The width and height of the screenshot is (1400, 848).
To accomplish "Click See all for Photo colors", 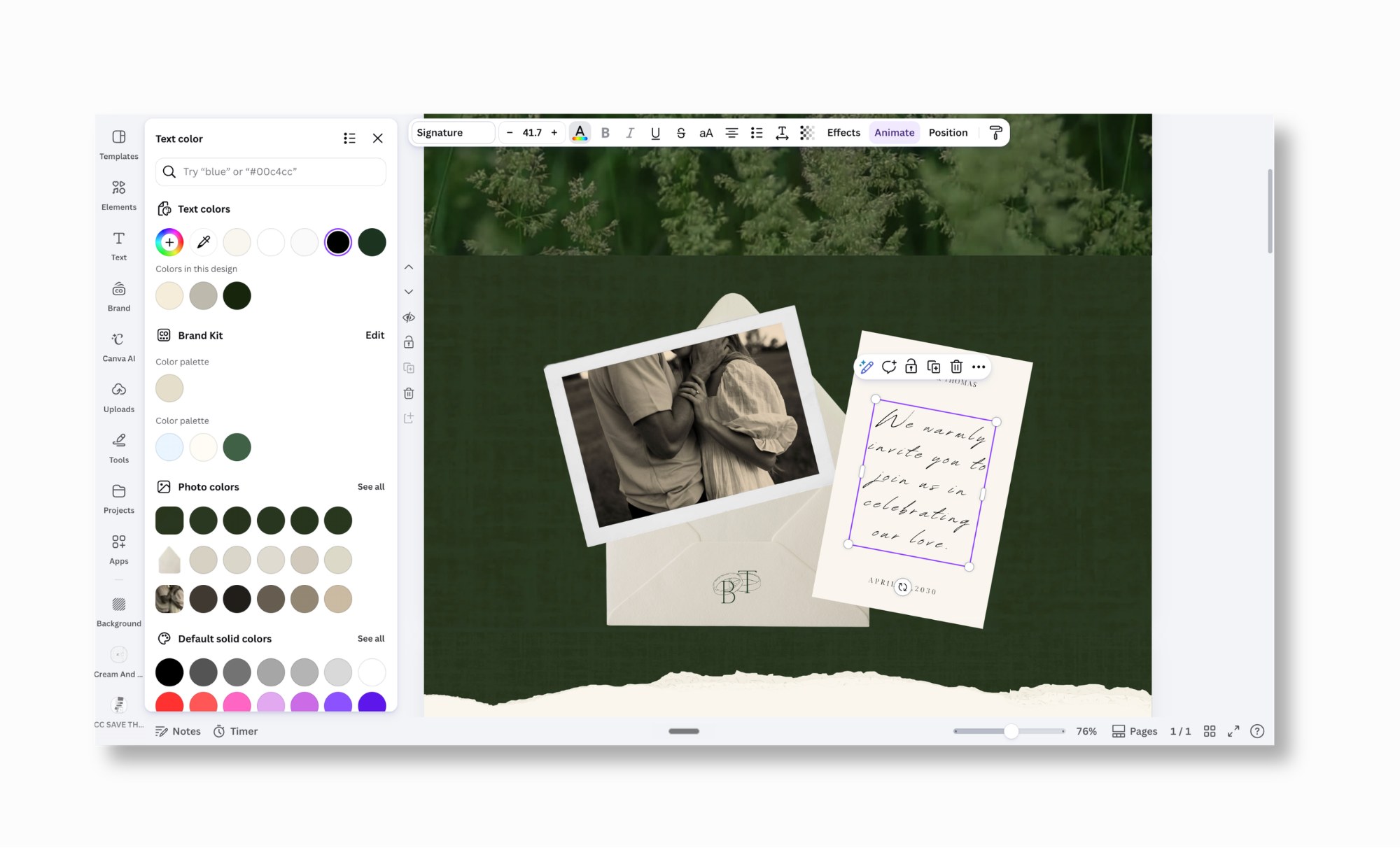I will pos(371,487).
